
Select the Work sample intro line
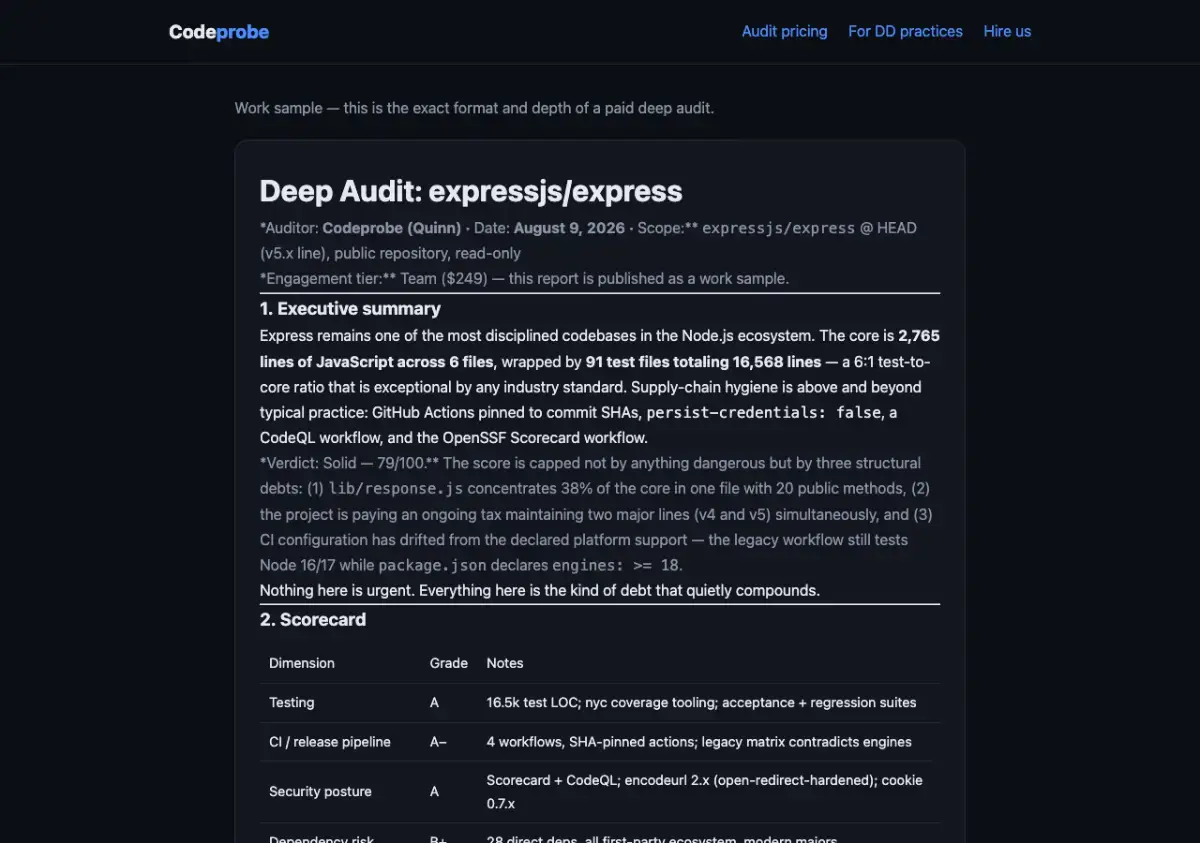[x=474, y=107]
